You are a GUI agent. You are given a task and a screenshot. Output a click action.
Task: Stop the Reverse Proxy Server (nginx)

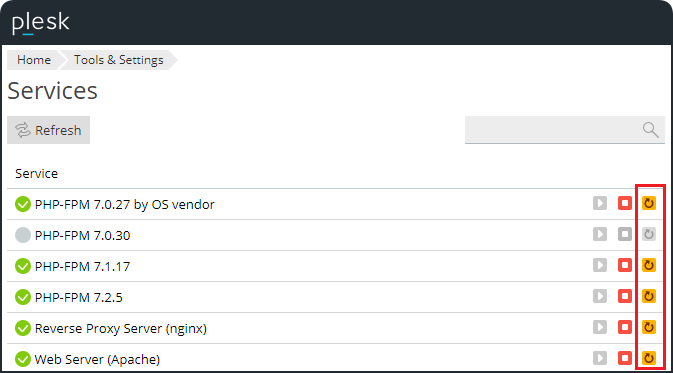tap(624, 327)
